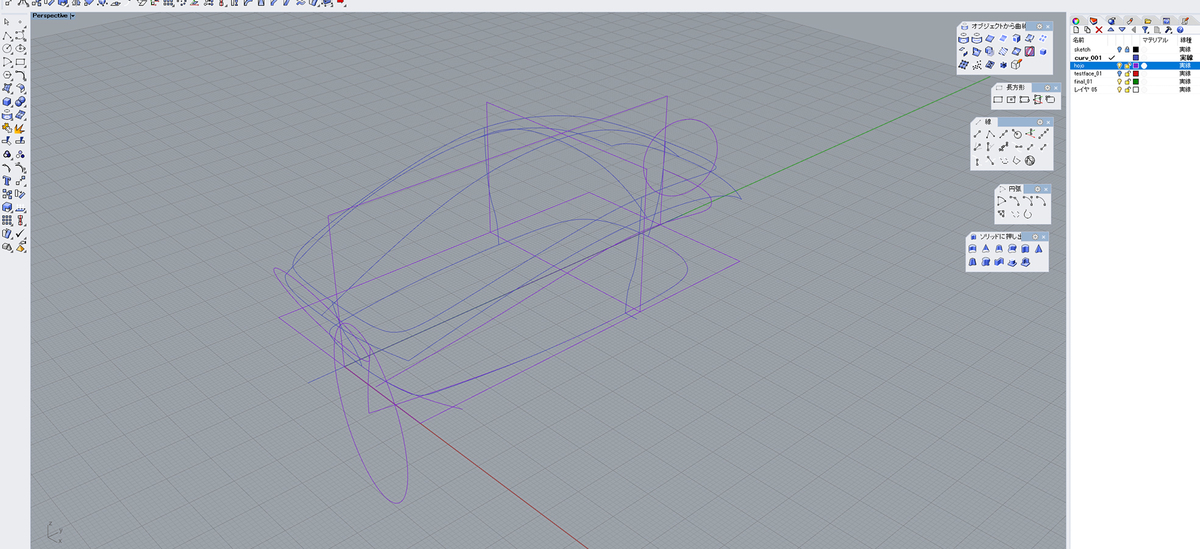Change the red color swatch of testface_01 layer
1200x549 pixels.
1136,74
